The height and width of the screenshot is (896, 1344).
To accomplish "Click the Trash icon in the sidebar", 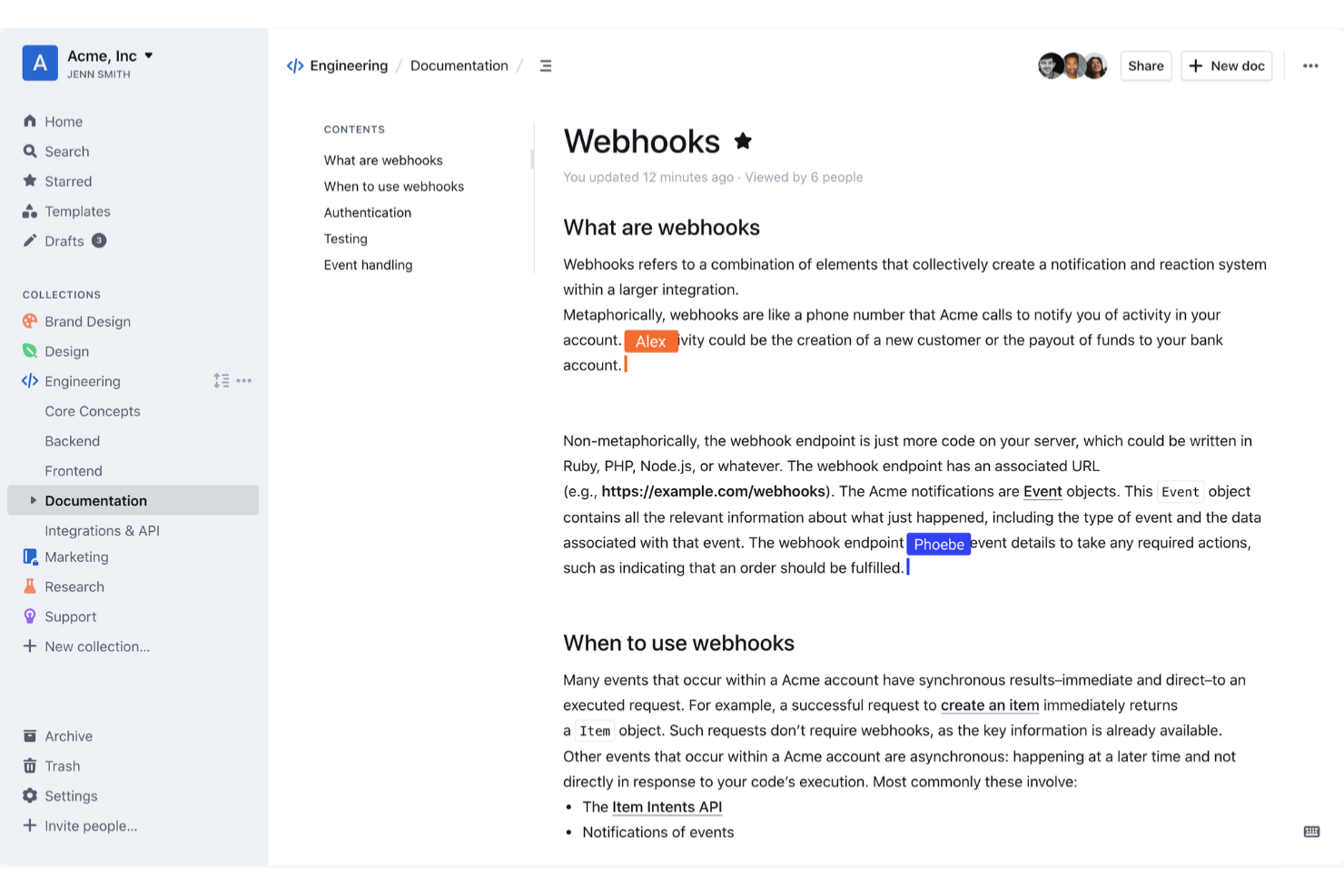I will [x=30, y=765].
